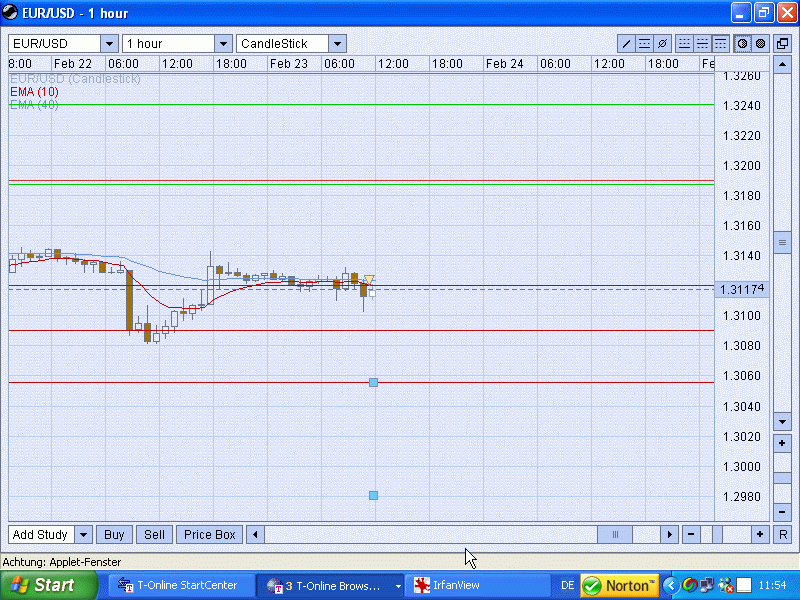Image resolution: width=800 pixels, height=600 pixels.
Task: Click the Price Box button
Action: point(210,535)
